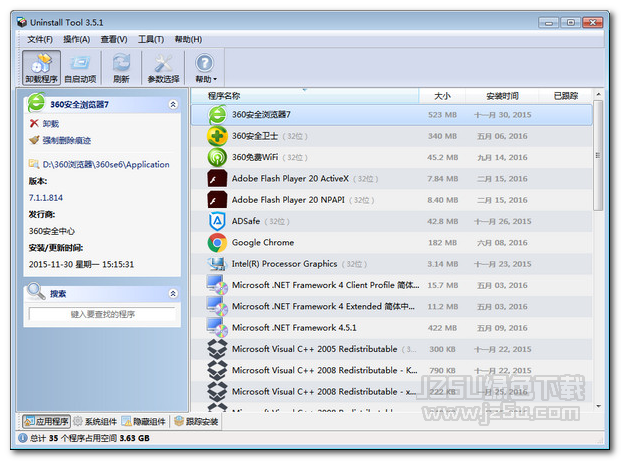Viewport: 621px width, 461px height.
Task: Open the 工具(T) menu
Action: point(150,39)
